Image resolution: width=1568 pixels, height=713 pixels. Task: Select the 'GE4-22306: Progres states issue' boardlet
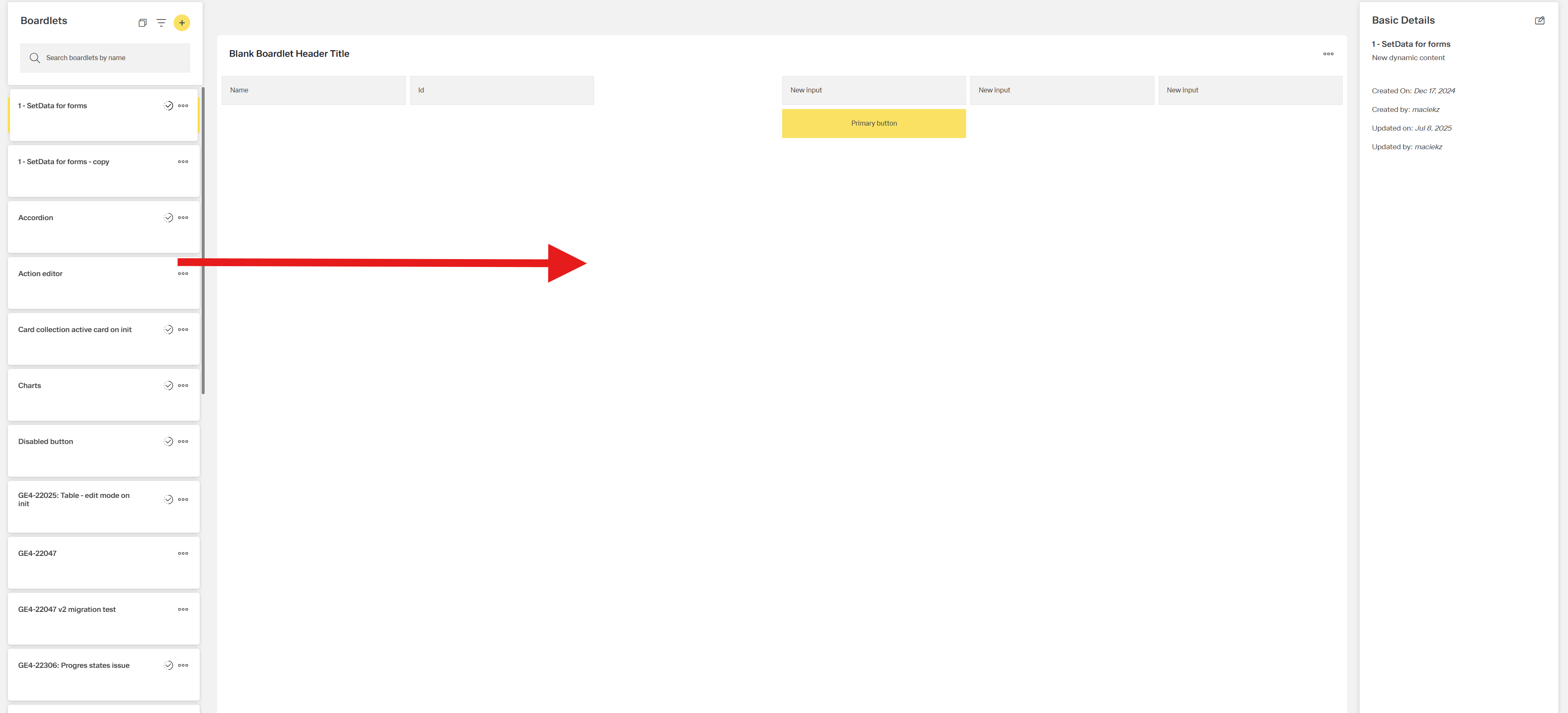click(85, 665)
